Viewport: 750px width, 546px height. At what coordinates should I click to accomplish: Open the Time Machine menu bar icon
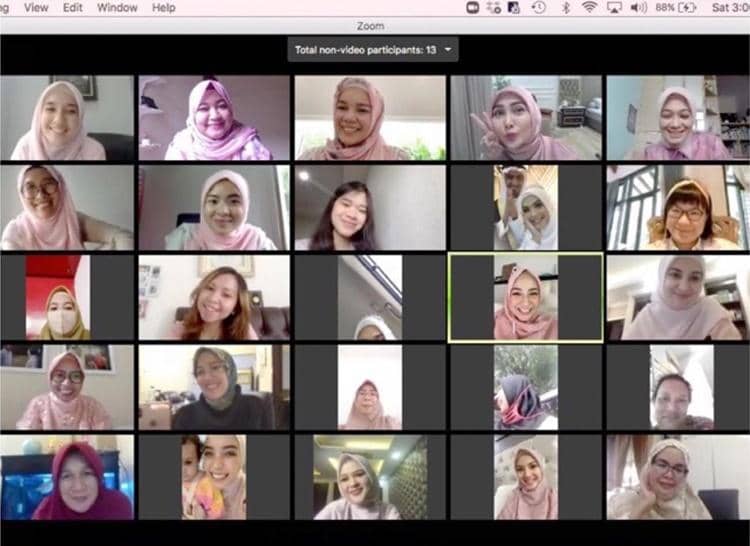pos(539,7)
